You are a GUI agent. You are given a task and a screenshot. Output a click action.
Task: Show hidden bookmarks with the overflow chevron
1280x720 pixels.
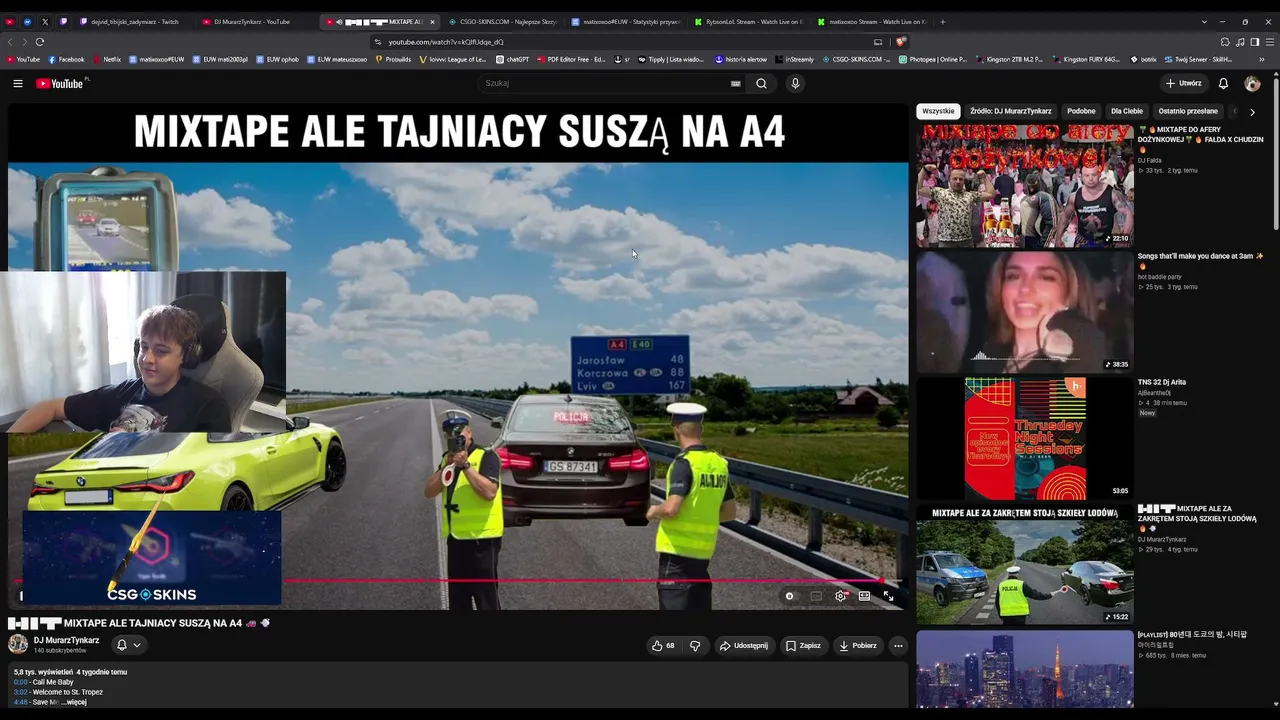tap(1262, 60)
